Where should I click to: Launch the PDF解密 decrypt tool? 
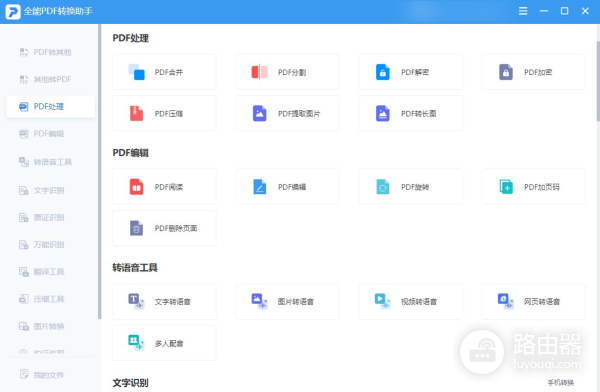(x=411, y=72)
